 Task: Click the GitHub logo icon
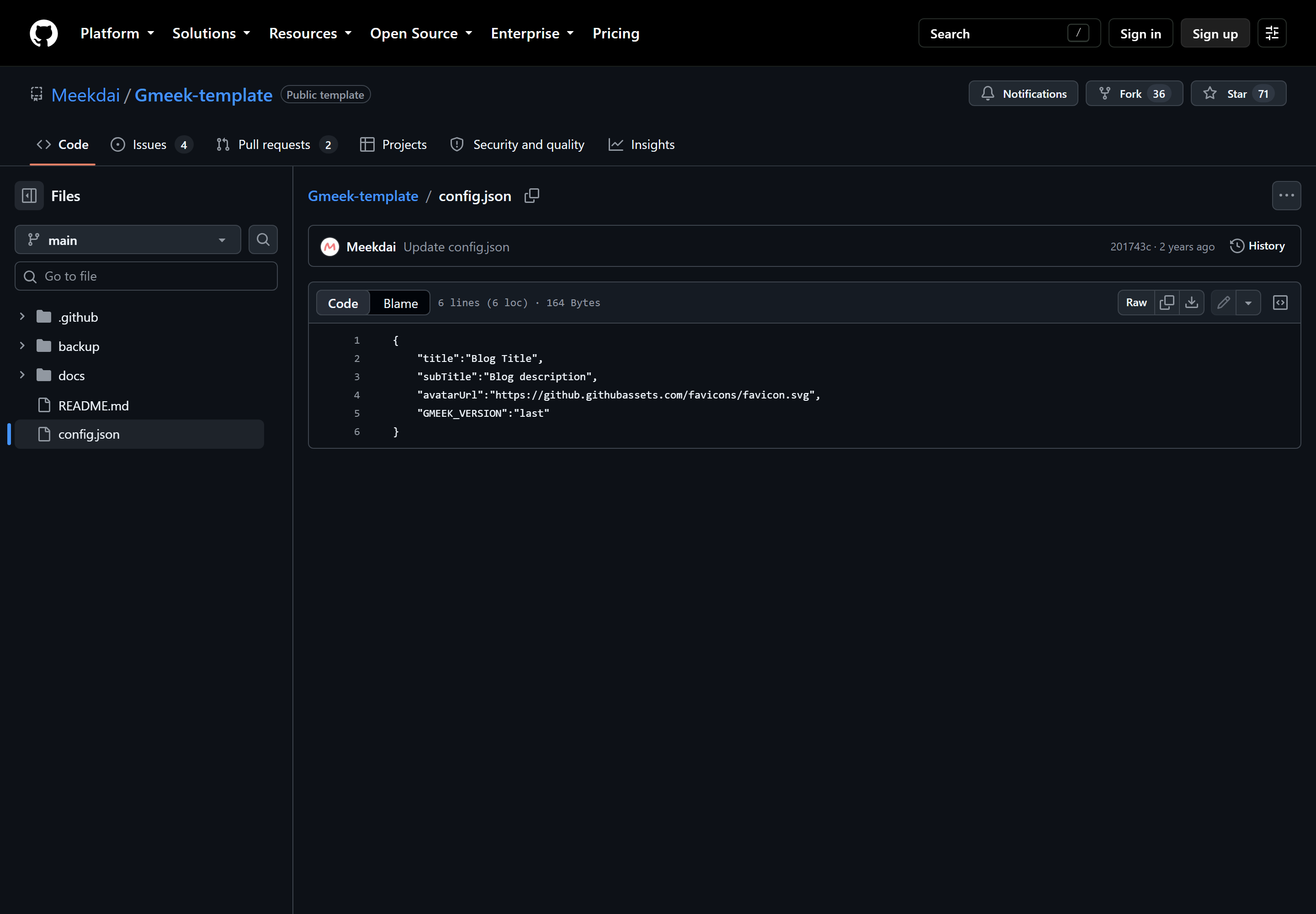pos(43,33)
